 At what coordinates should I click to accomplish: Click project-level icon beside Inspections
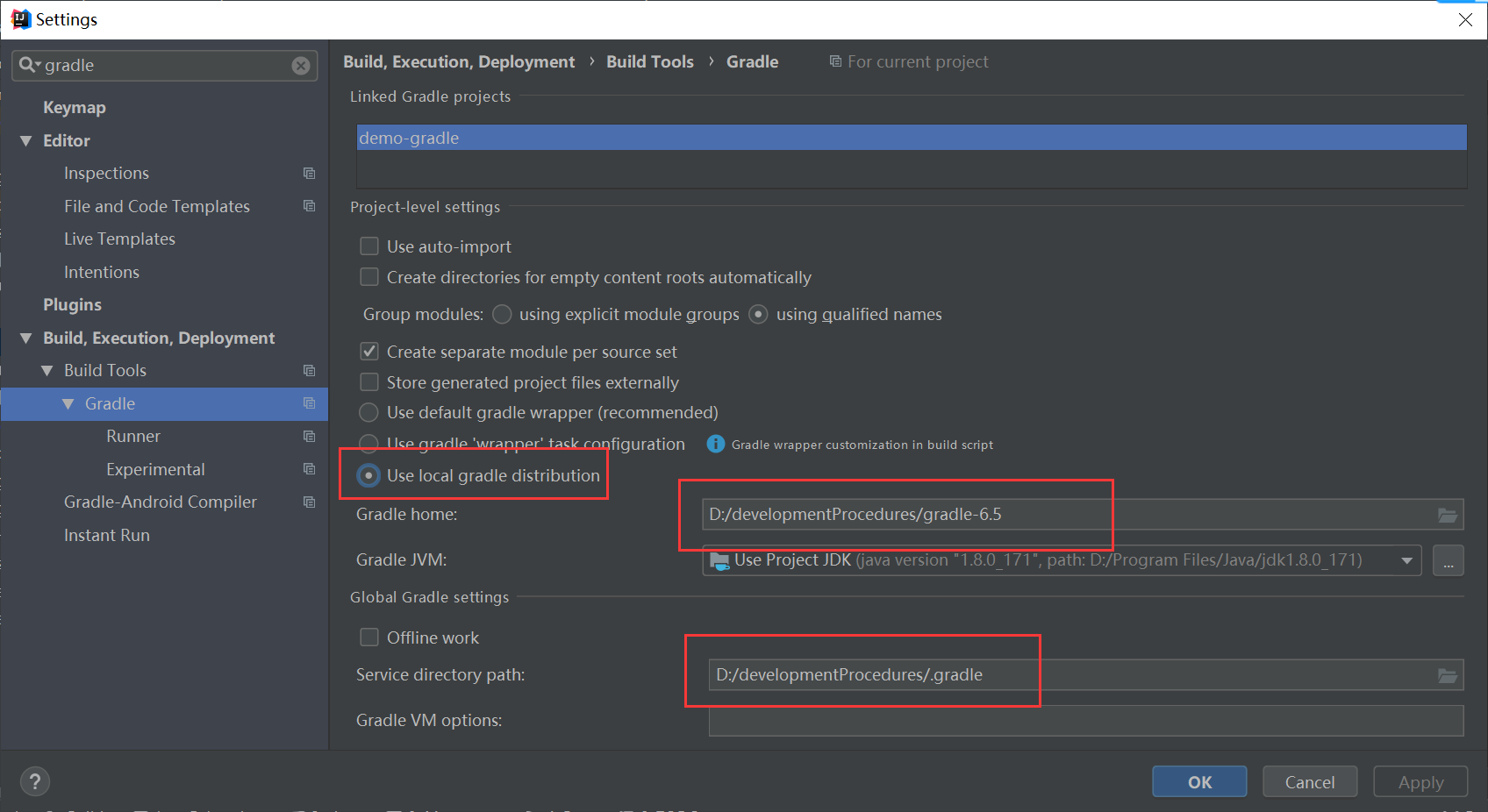309,174
